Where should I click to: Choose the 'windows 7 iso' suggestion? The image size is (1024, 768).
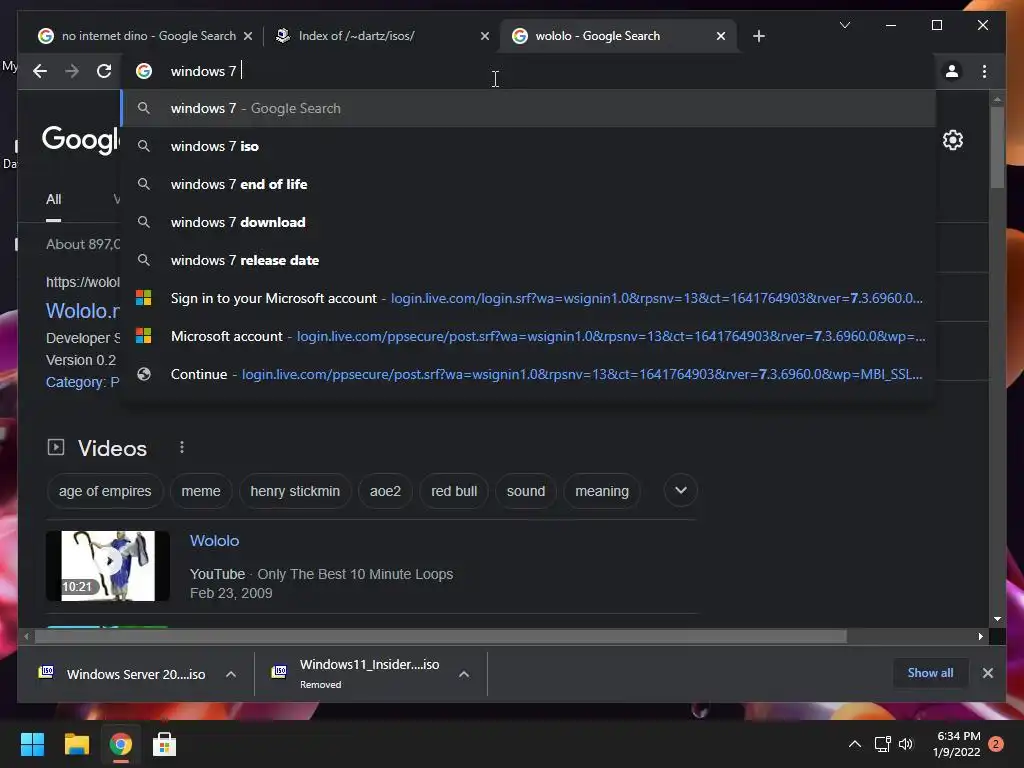click(x=529, y=146)
